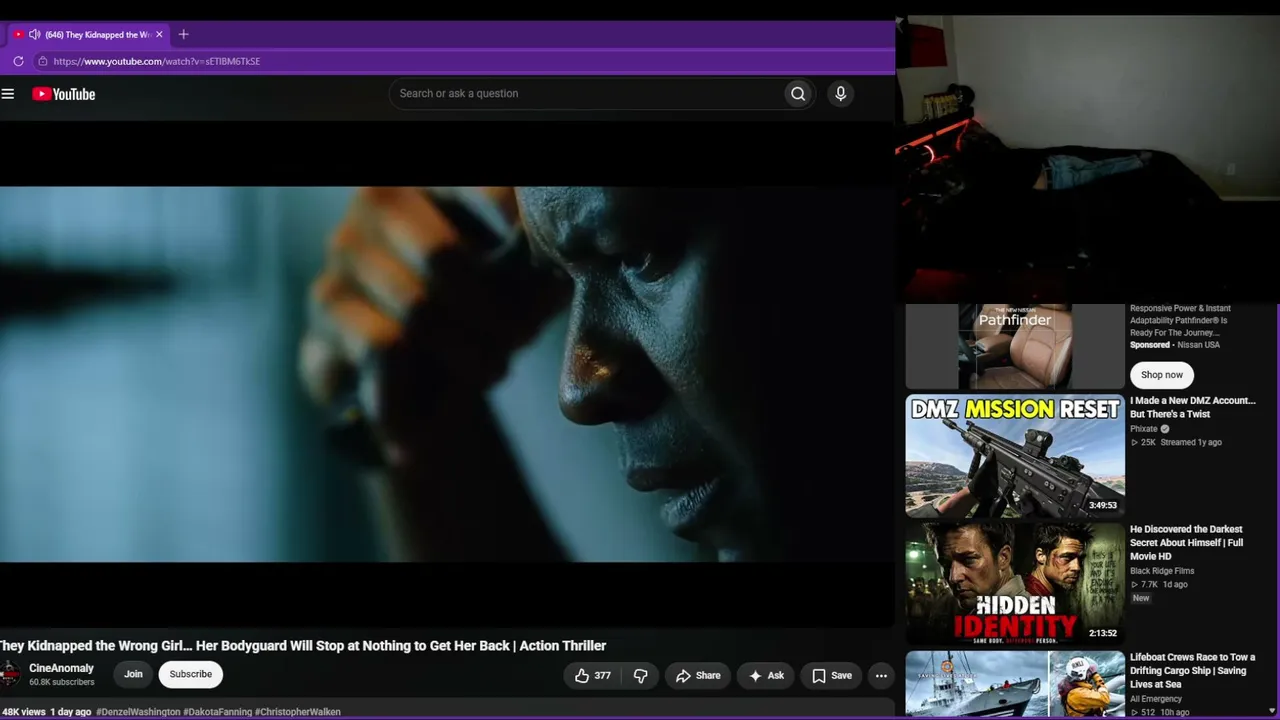Image resolution: width=1280 pixels, height=720 pixels.
Task: Close the 'They Kidnapped the W...' browser tab
Action: [x=159, y=35]
